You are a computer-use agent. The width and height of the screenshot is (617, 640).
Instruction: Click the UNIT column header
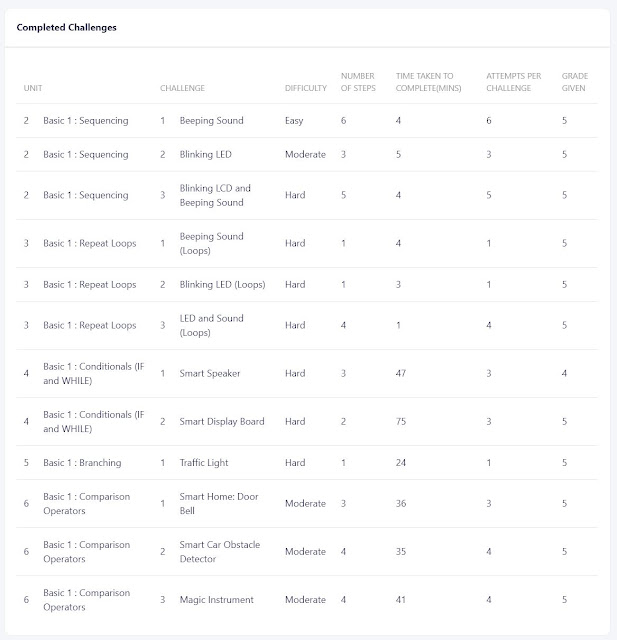(33, 88)
